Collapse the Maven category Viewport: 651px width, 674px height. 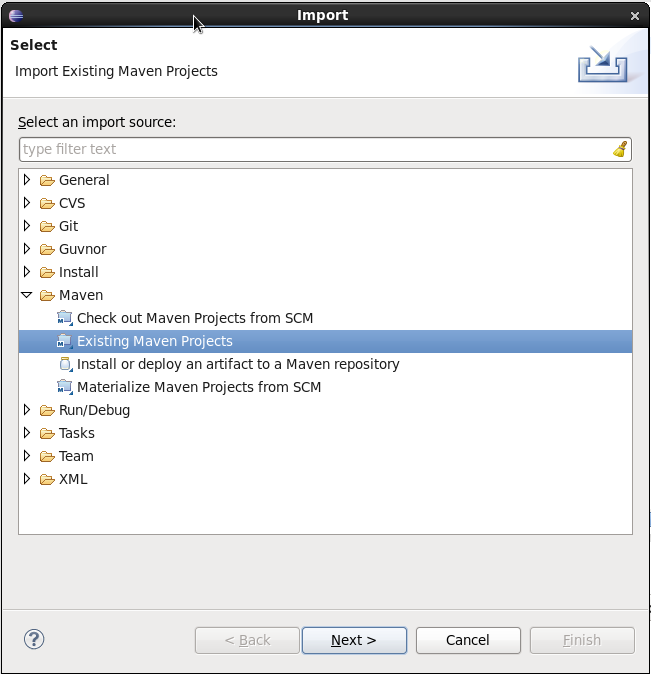point(28,296)
